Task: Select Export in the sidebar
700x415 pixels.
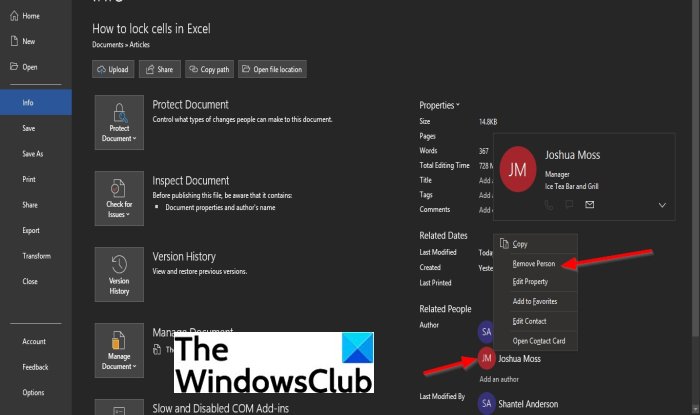Action: (x=31, y=230)
